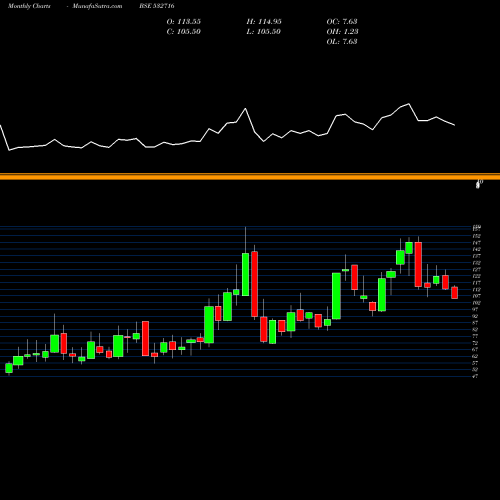Click the most recent red candlestick
Screen dimensions: 500x500
(x=455, y=293)
